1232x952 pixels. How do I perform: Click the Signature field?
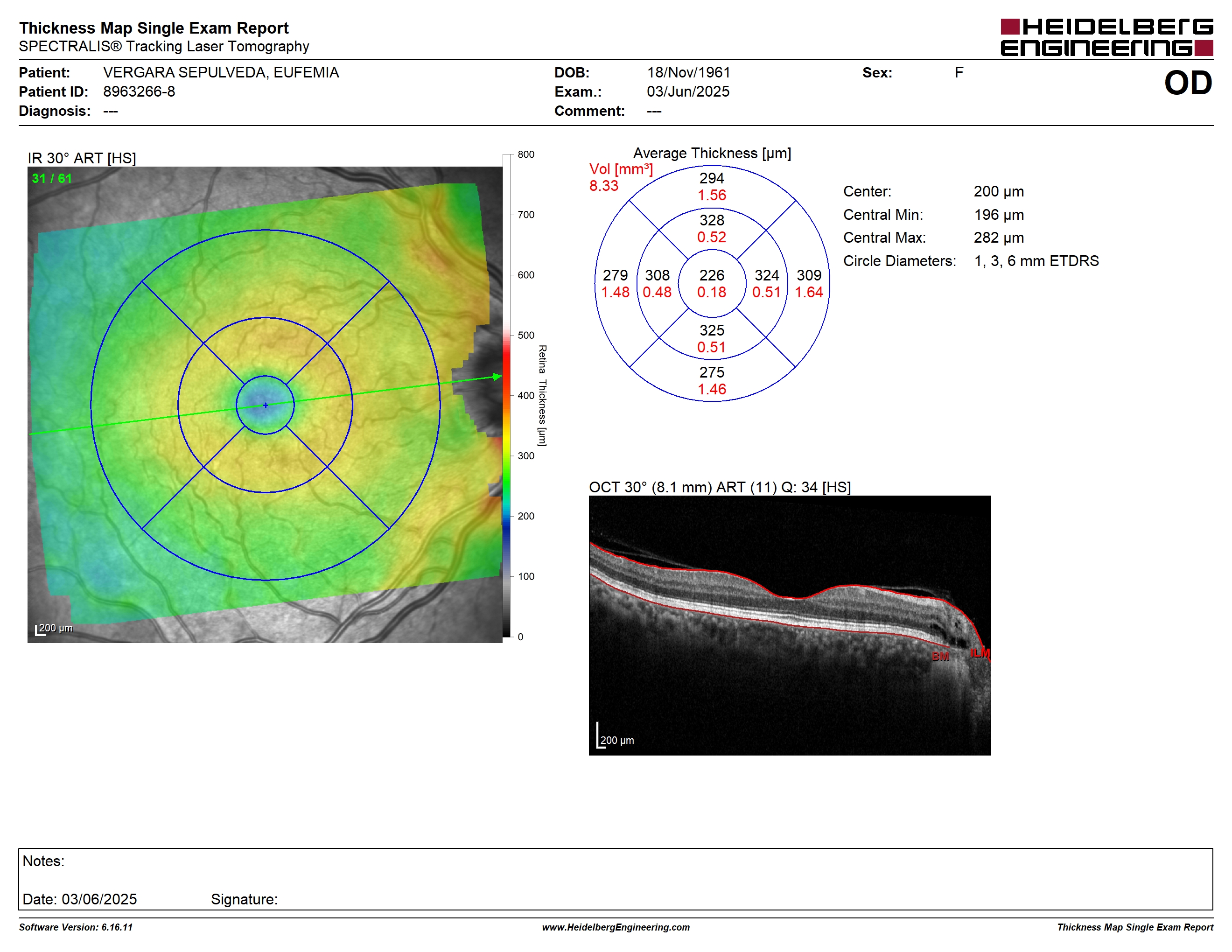pyautogui.click(x=244, y=899)
